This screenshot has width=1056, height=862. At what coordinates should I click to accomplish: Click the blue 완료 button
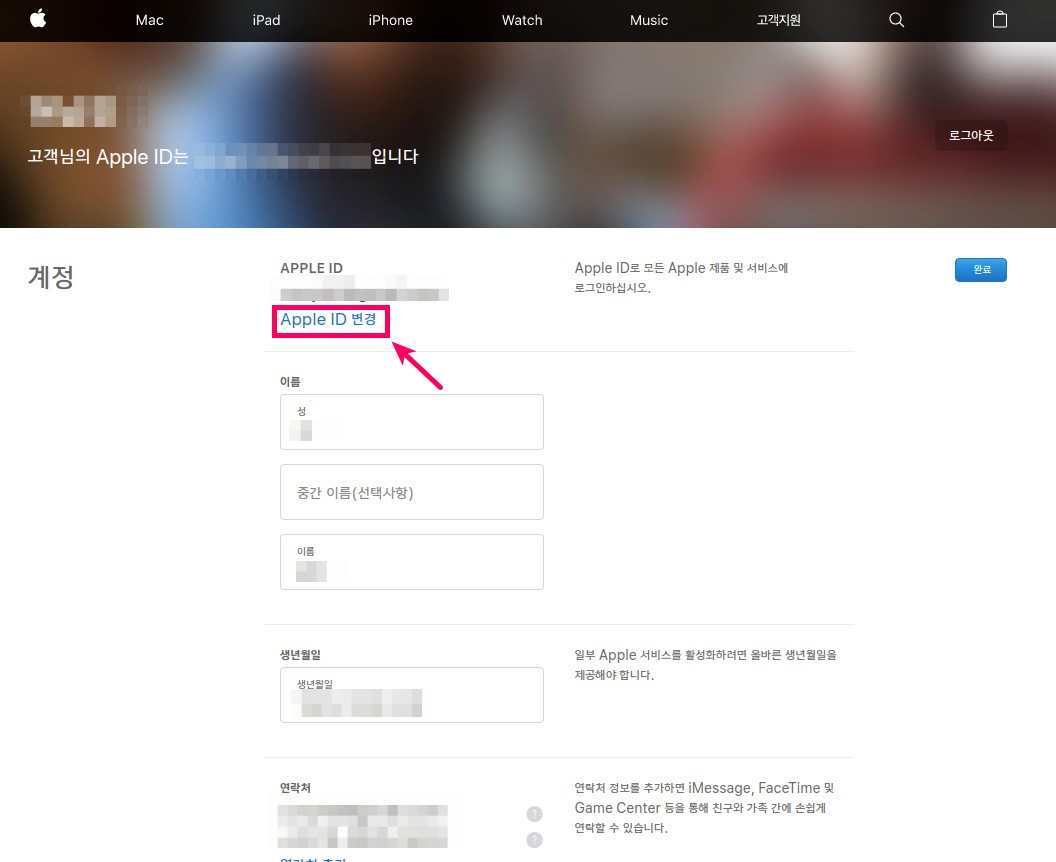coord(981,269)
